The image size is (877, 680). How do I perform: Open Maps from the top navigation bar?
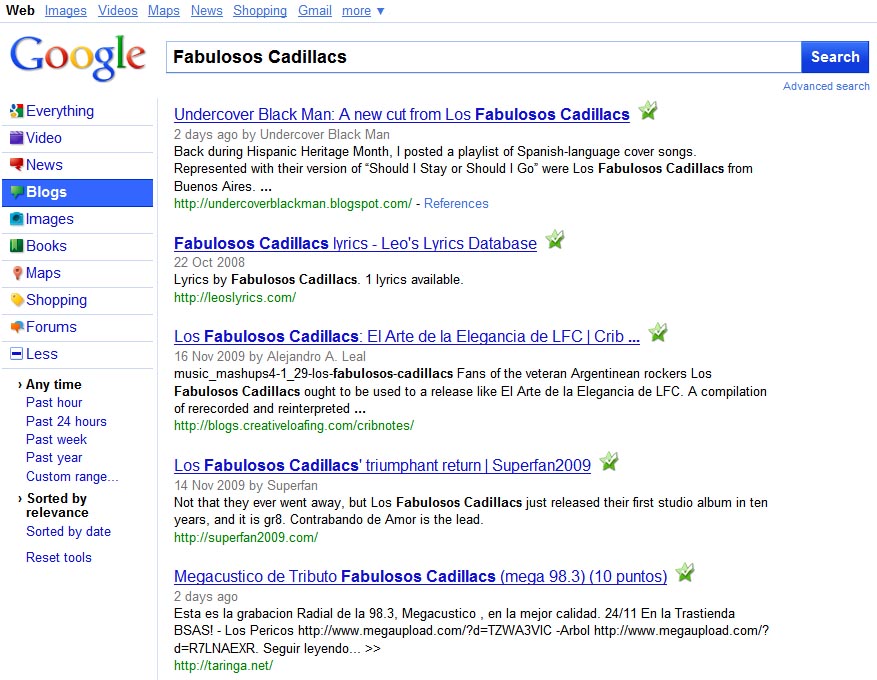pos(164,11)
